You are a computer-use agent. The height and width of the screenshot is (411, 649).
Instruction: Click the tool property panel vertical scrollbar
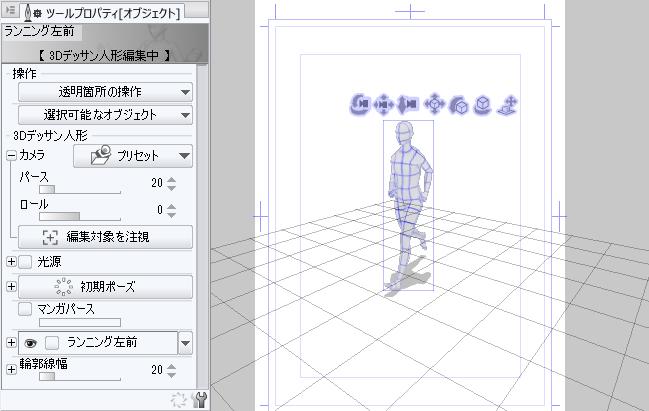pyautogui.click(x=202, y=226)
